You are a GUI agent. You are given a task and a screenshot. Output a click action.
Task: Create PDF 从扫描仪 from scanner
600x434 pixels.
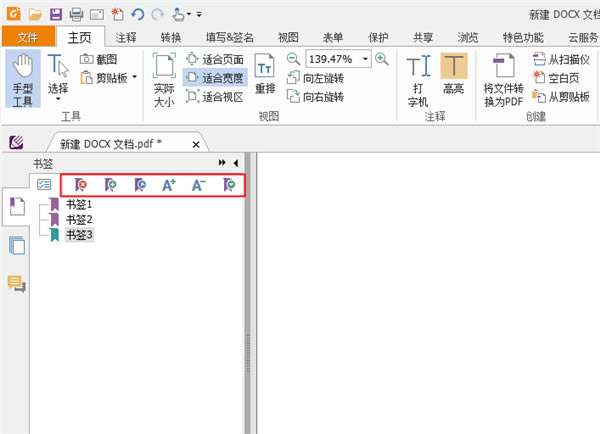pyautogui.click(x=561, y=59)
